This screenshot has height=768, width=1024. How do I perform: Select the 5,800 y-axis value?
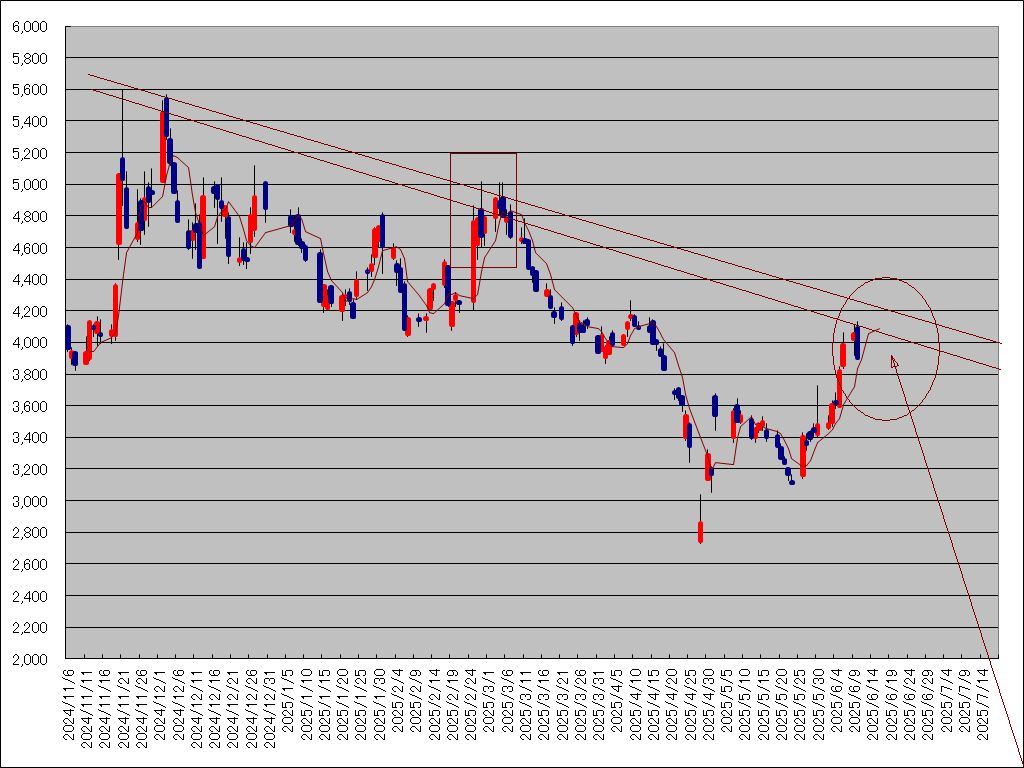[30, 58]
